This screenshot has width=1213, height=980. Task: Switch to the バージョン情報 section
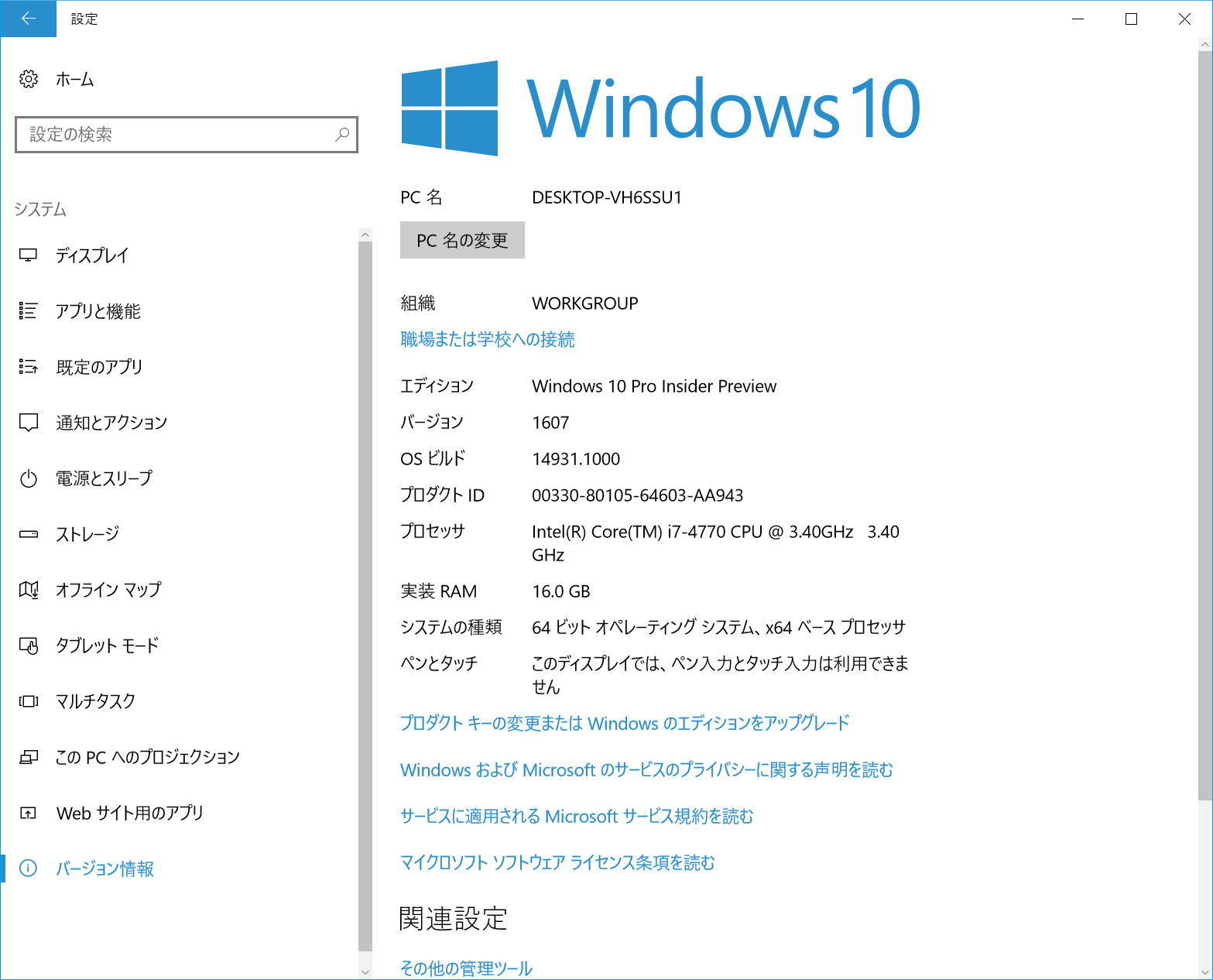[104, 869]
